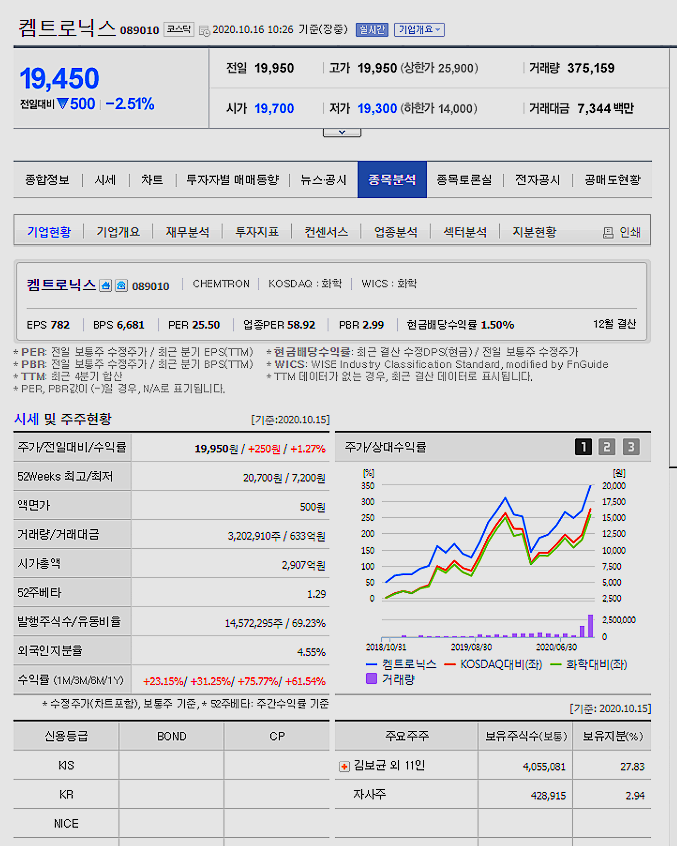The width and height of the screenshot is (677, 846).
Task: Click the PER 25.50 value
Action: click(206, 325)
